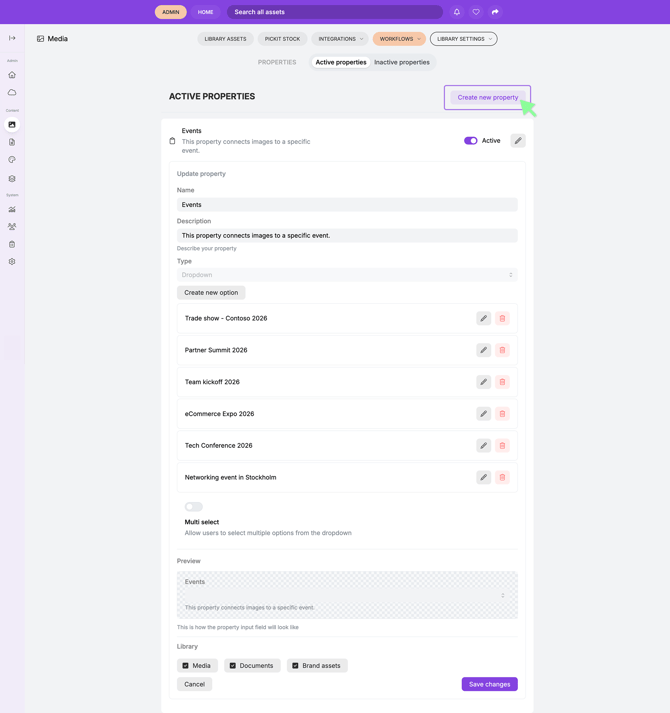This screenshot has width=670, height=713.
Task: Go to the Library Assets tab
Action: click(225, 39)
